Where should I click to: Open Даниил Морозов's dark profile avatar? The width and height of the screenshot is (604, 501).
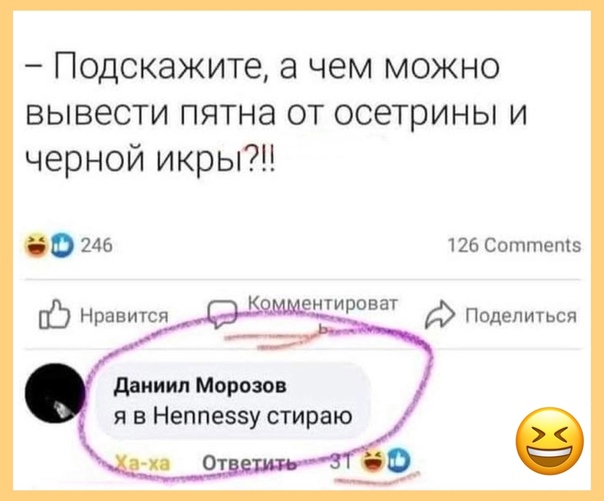tap(55, 392)
